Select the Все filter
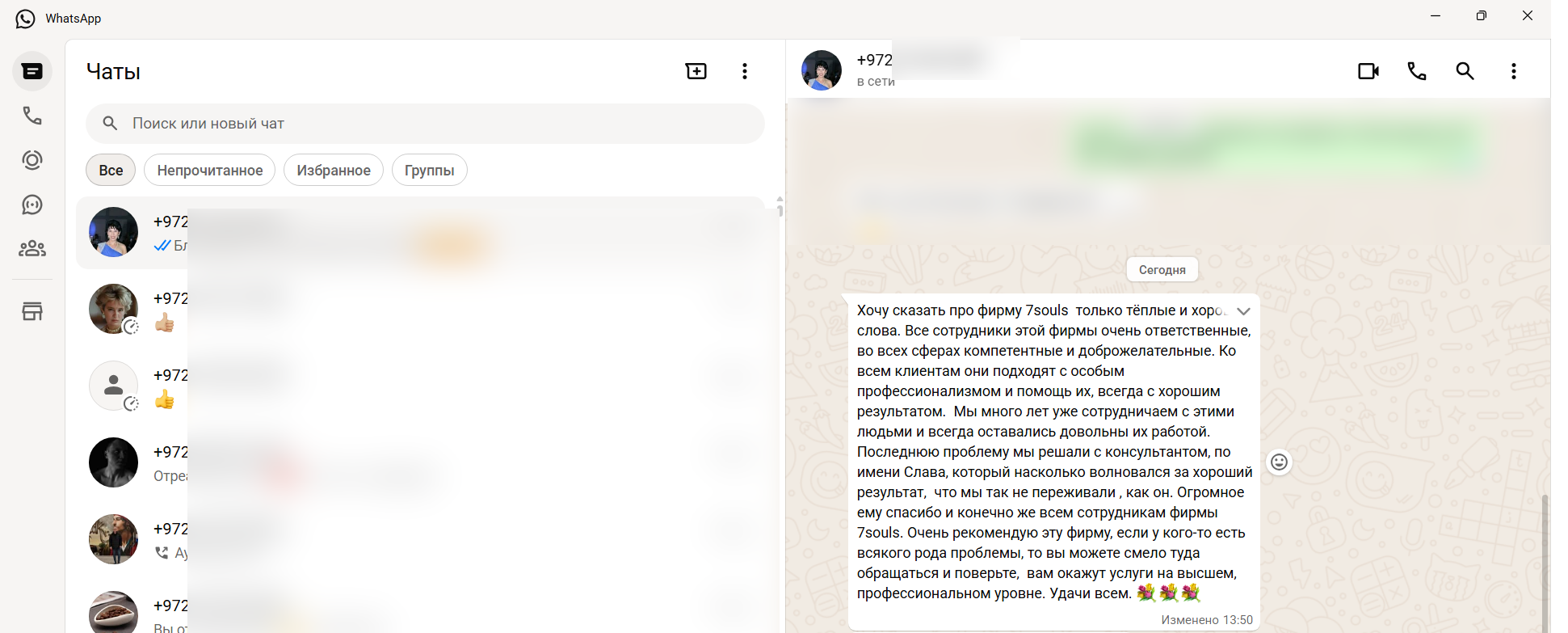This screenshot has height=633, width=1568. coord(111,170)
